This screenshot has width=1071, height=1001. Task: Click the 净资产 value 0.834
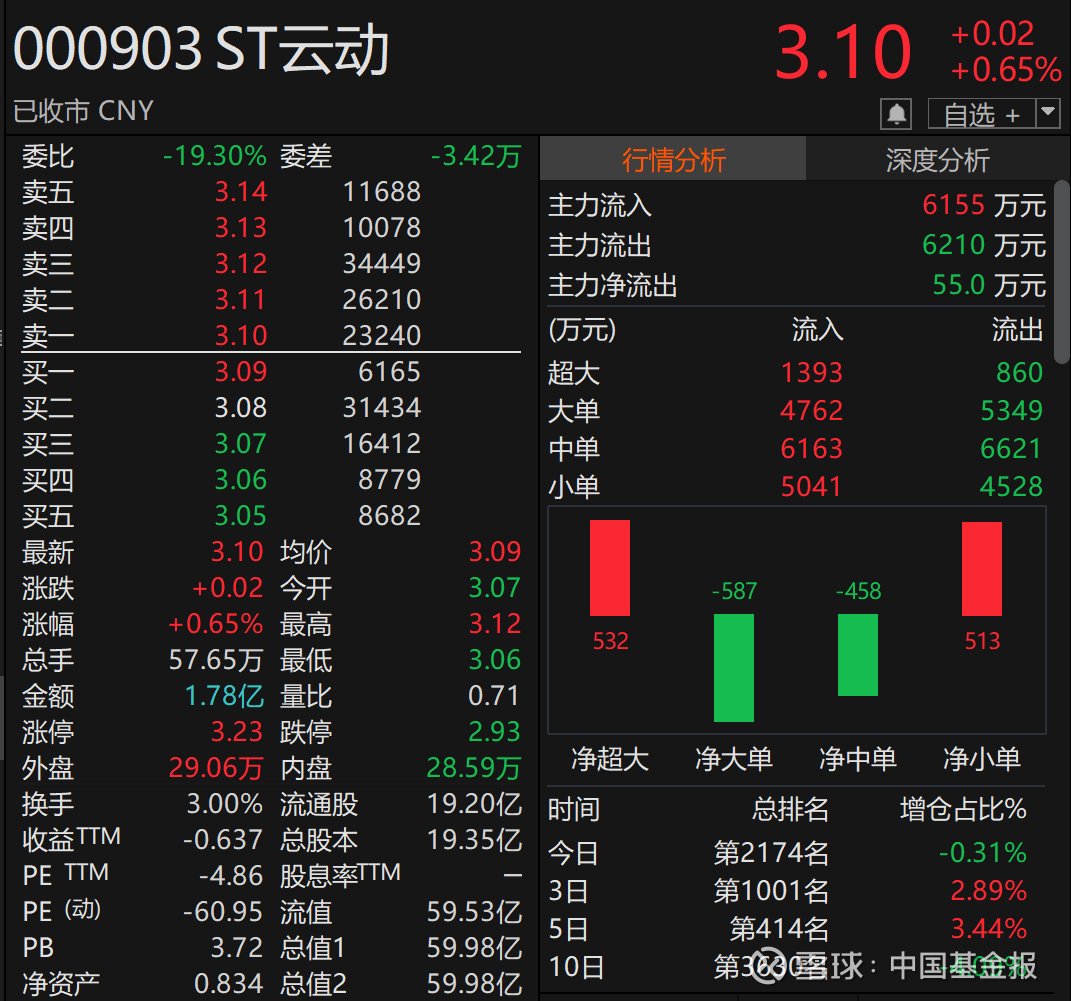click(x=228, y=984)
